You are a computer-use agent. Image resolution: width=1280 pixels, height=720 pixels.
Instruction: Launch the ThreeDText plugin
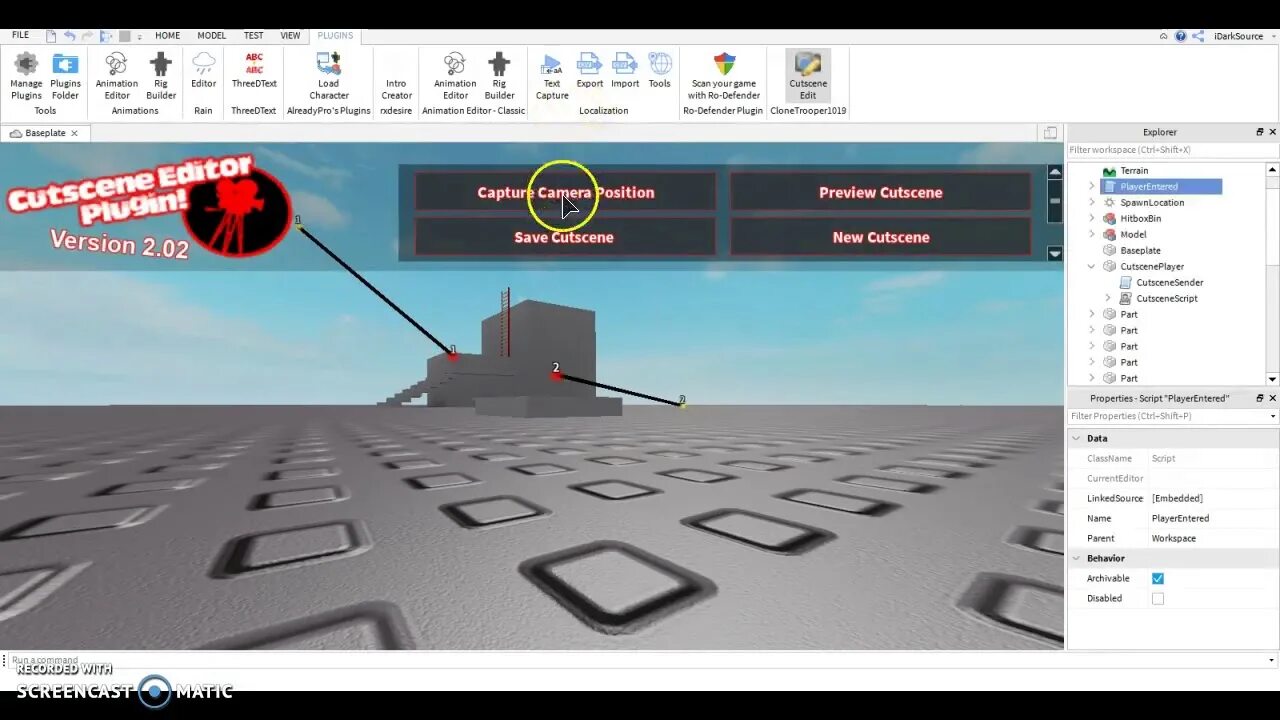point(254,70)
